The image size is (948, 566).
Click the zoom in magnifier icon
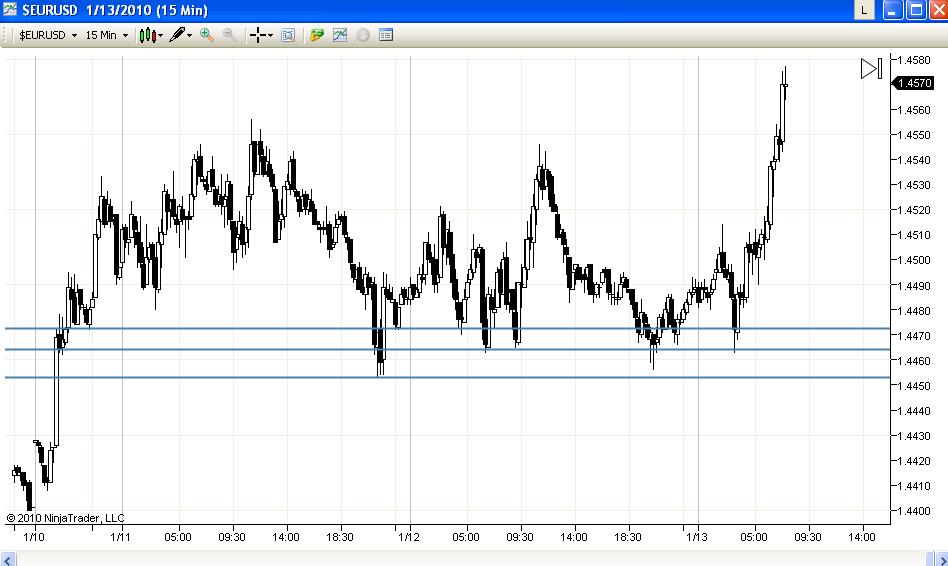(x=207, y=35)
